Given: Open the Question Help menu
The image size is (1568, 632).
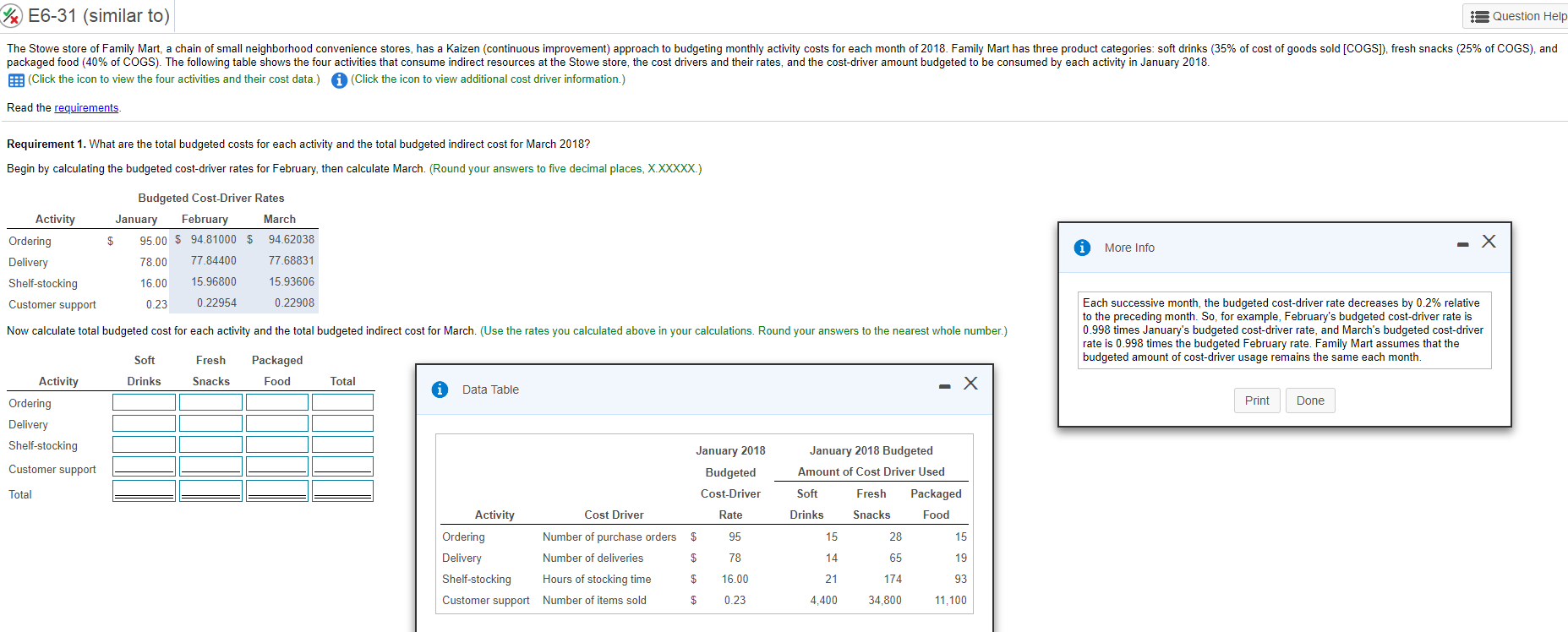Looking at the screenshot, I should (x=1516, y=16).
